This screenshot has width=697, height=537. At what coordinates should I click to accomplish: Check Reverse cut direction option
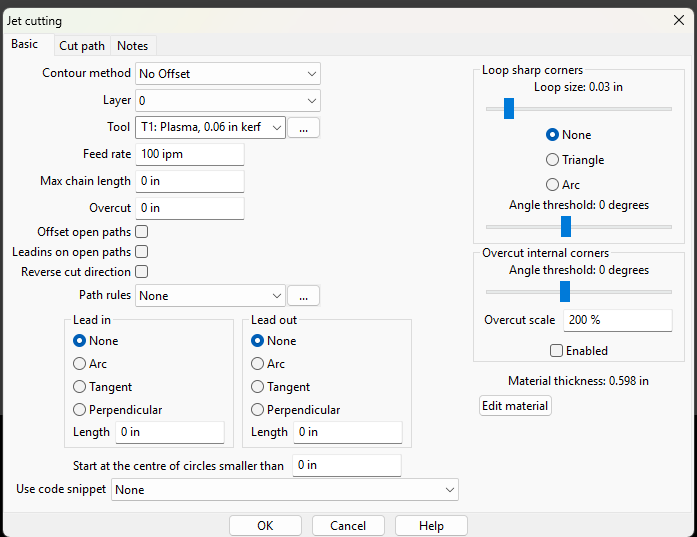click(x=141, y=272)
